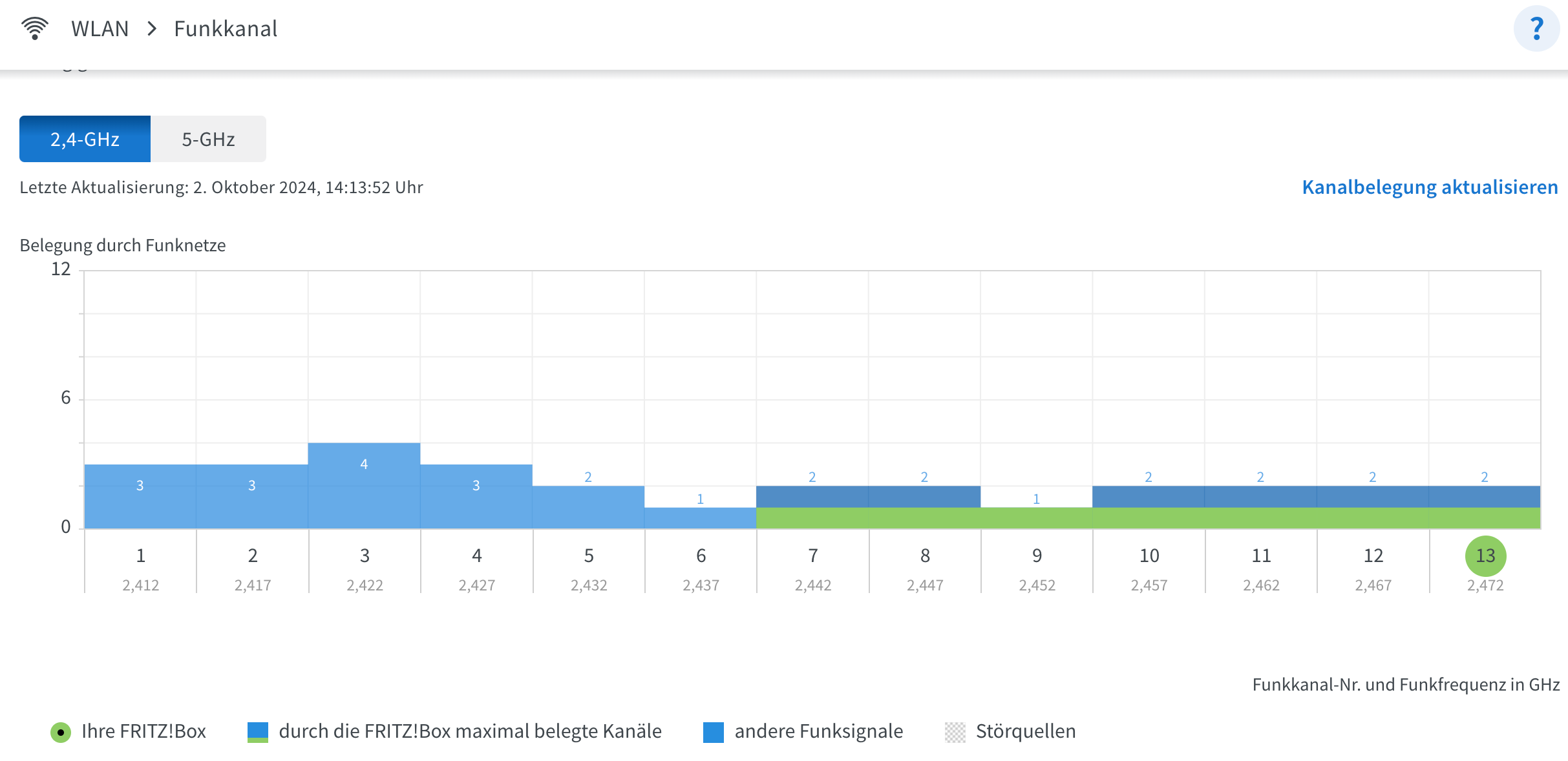Screen dimensions: 1568x761
Task: Click the green channel 13 circle
Action: tap(1485, 556)
